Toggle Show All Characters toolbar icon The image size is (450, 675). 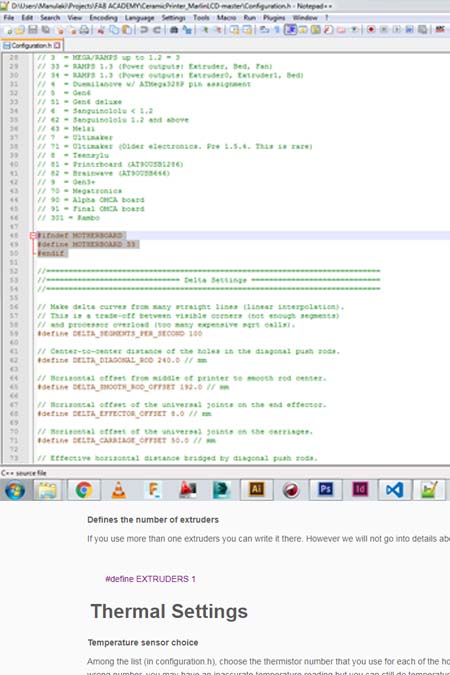[277, 30]
